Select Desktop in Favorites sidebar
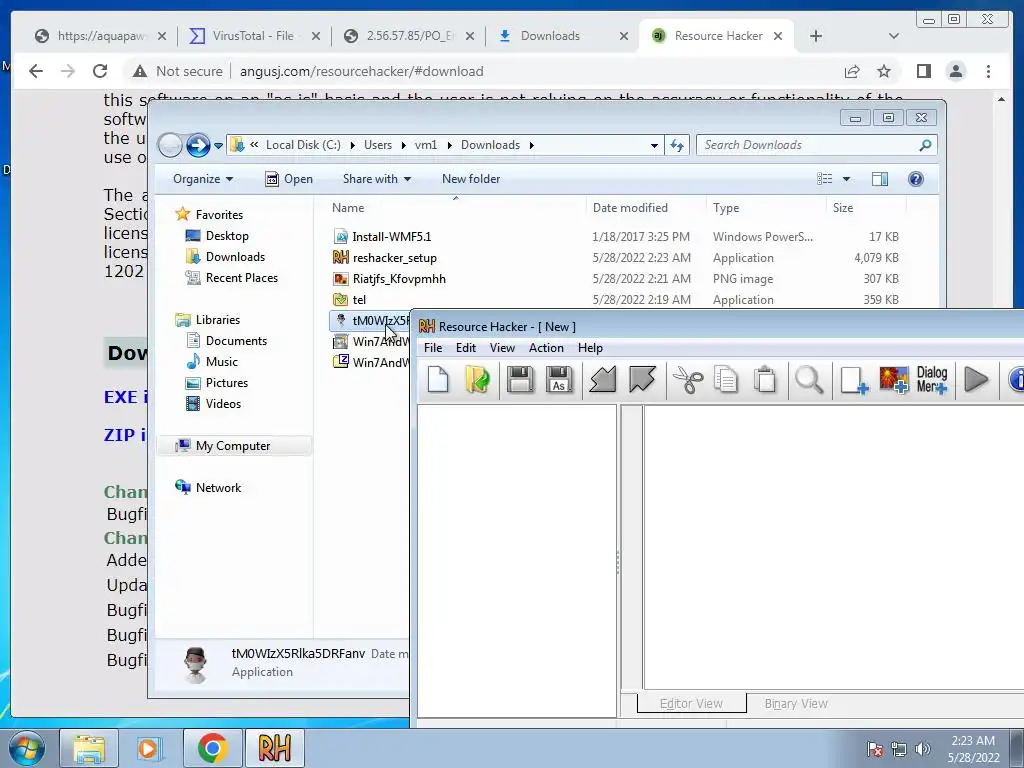1024x768 pixels. [227, 236]
